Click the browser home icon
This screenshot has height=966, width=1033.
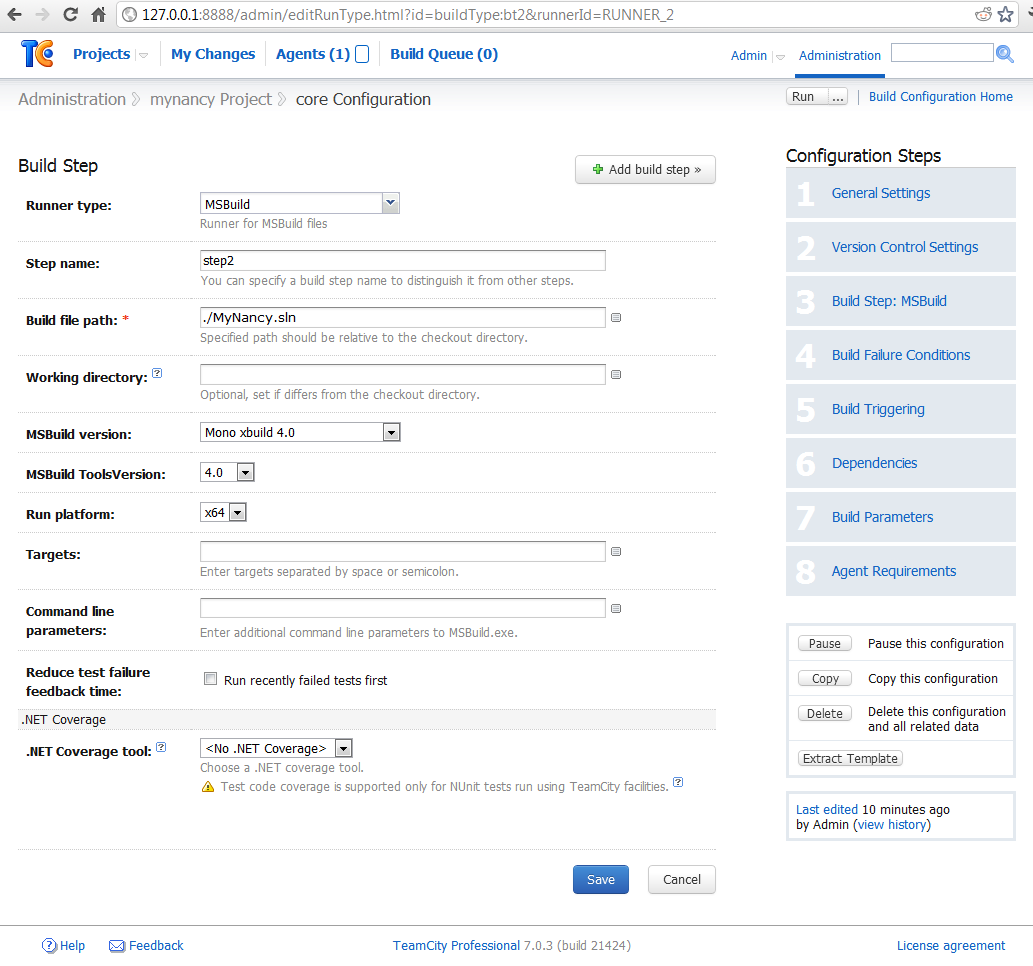pyautogui.click(x=98, y=14)
